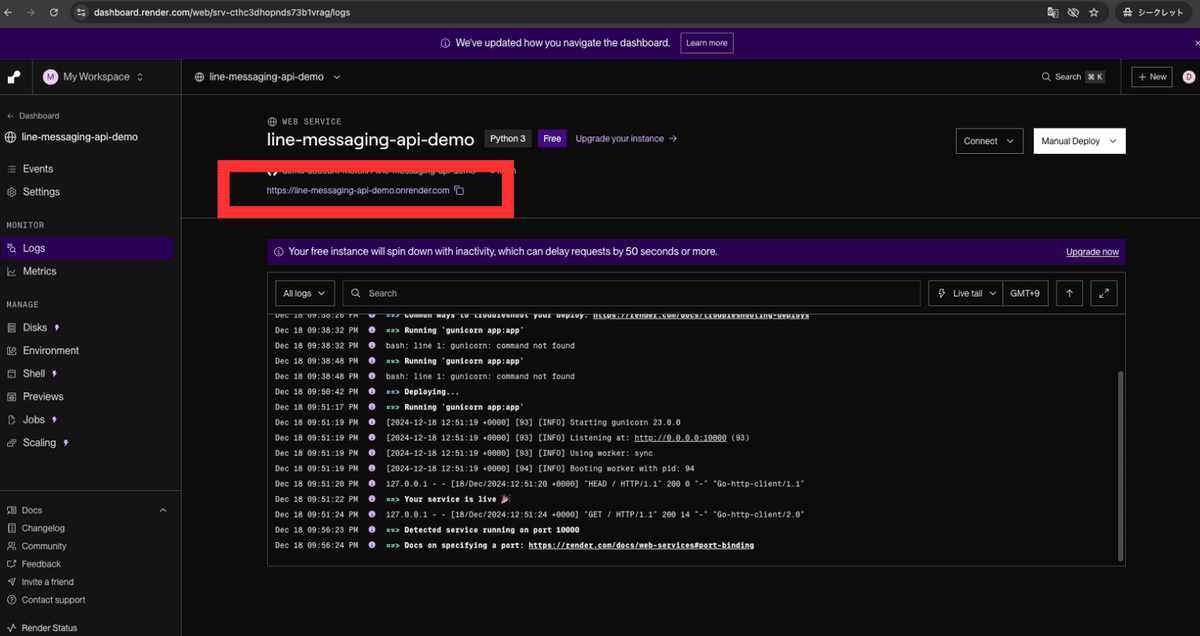Click the Changelog icon in sidebar

[x=12, y=528]
